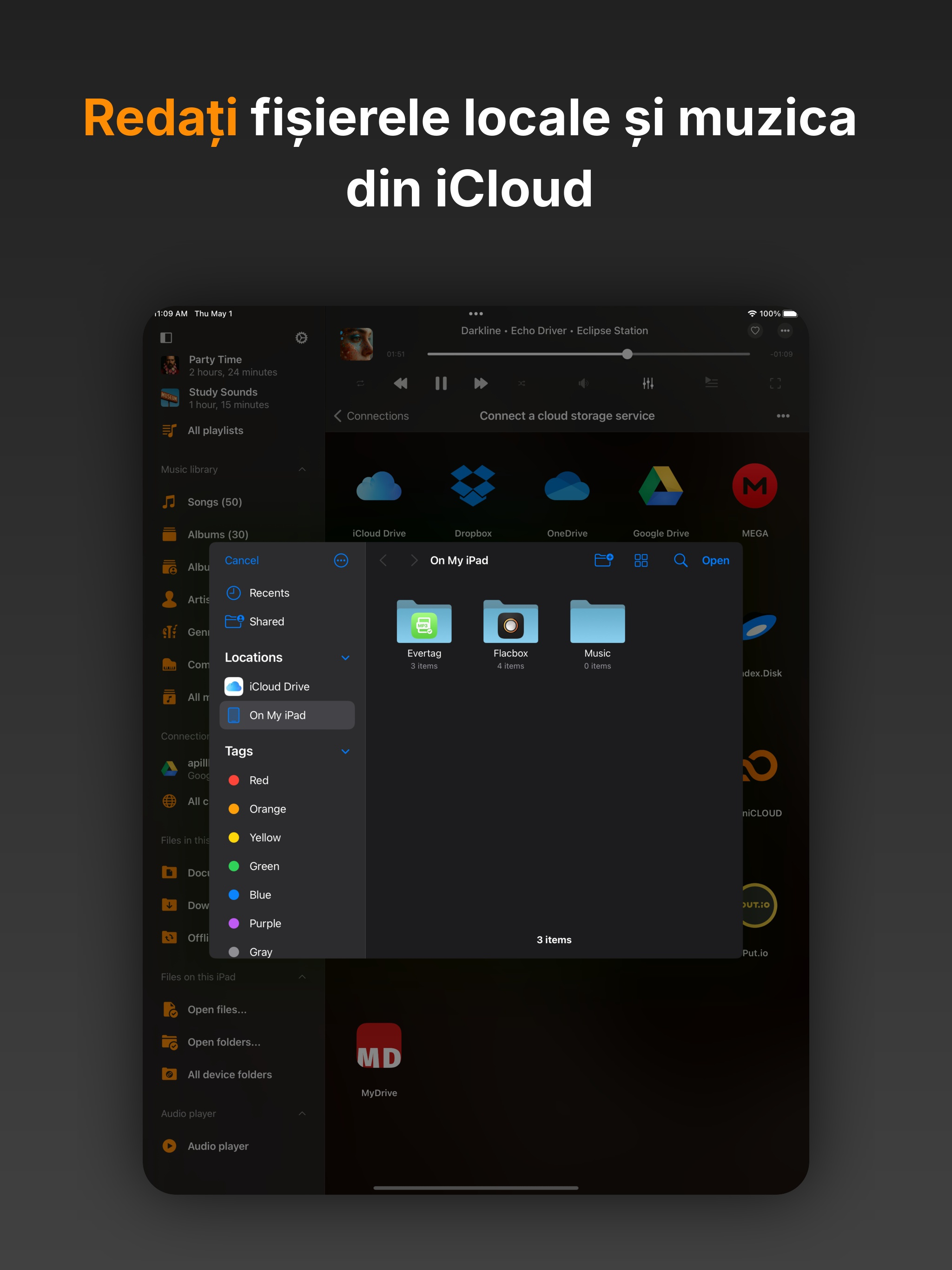Create a new folder
Viewport: 952px width, 1270px height.
603,560
